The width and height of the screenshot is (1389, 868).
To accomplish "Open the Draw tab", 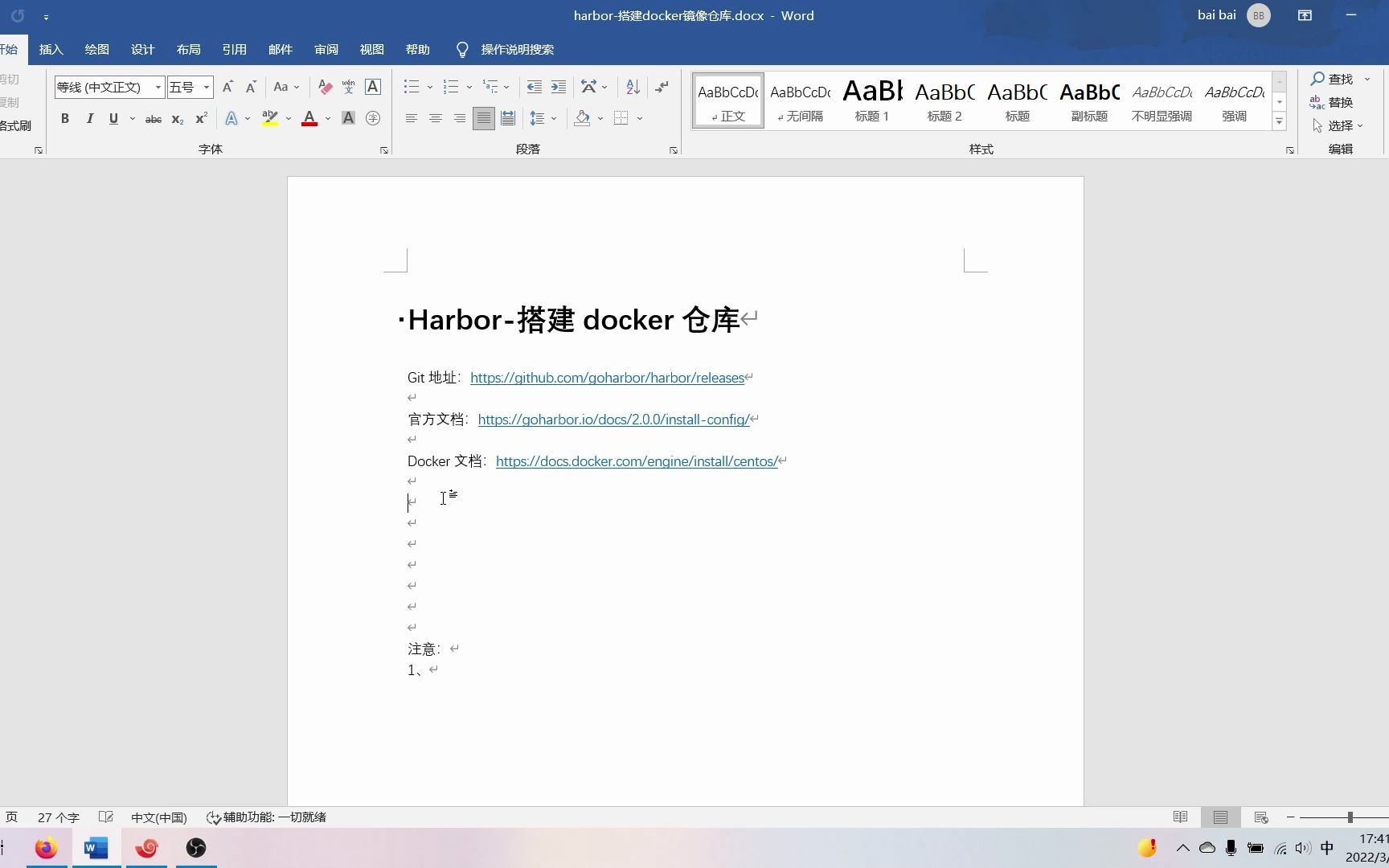I will click(96, 50).
